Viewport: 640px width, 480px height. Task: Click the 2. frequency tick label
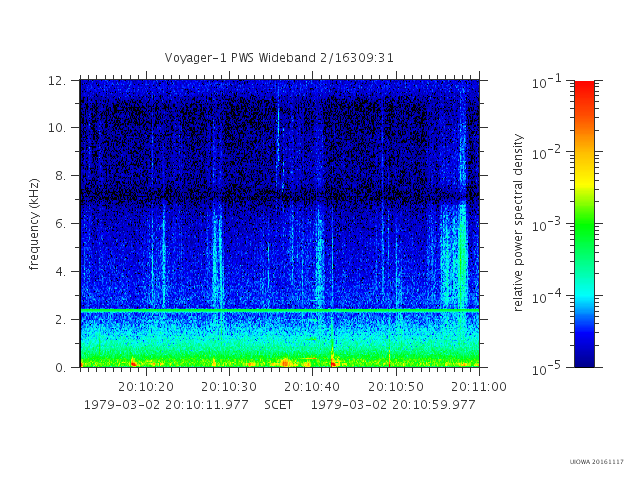click(x=60, y=320)
